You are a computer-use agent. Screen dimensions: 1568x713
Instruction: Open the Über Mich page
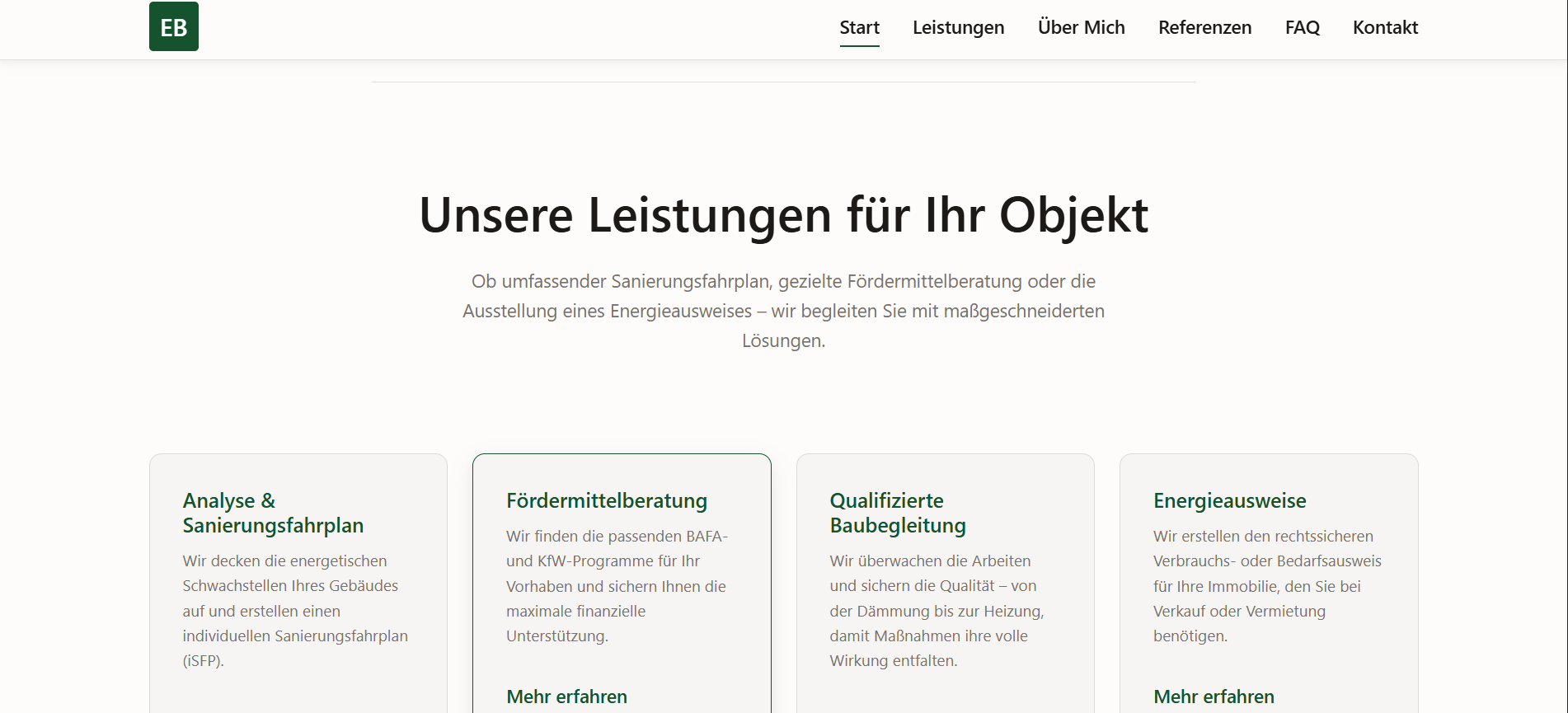point(1081,27)
